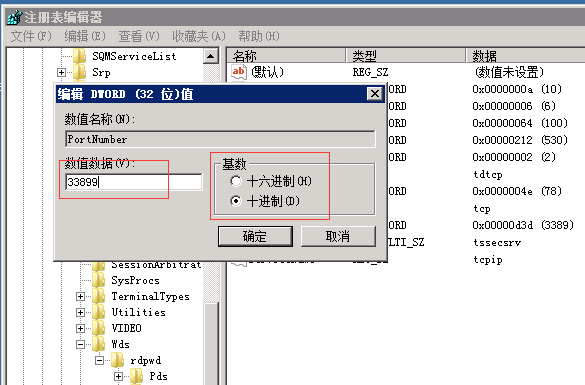Click the Srp folder icon

[x=79, y=72]
